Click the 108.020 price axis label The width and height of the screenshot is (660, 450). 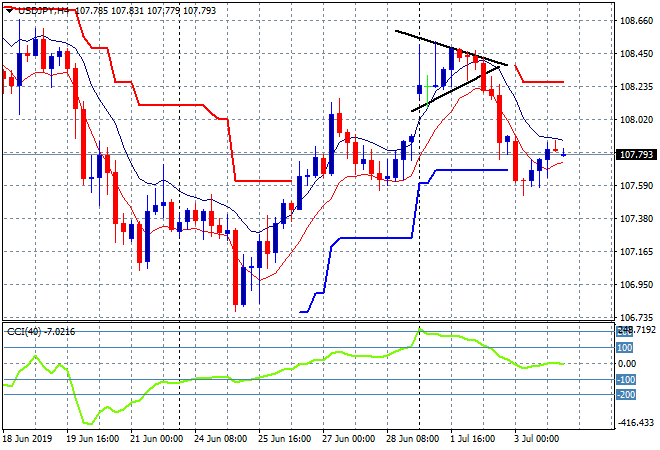(636, 120)
